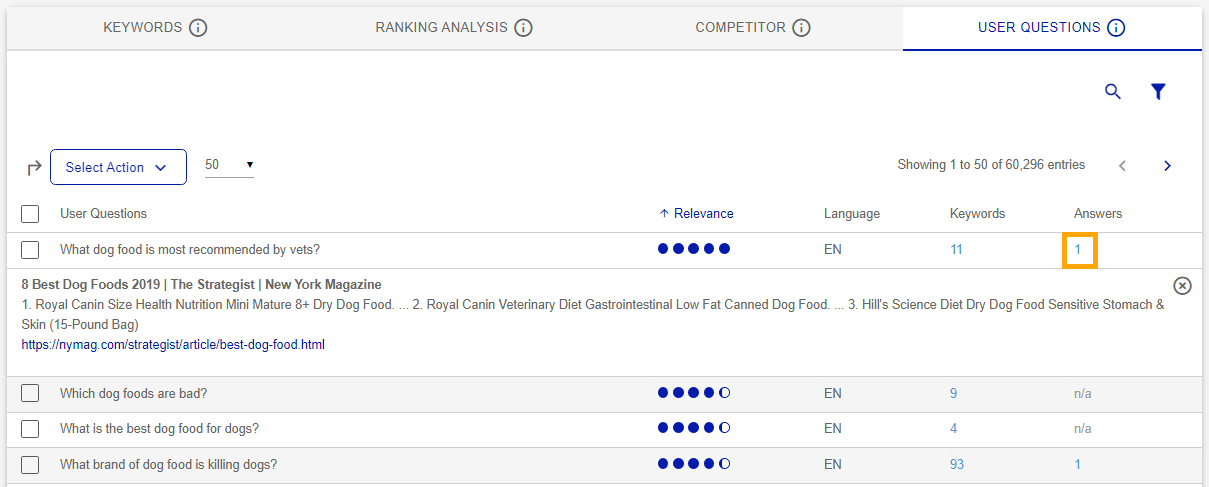This screenshot has width=1209, height=487.
Task: Check 'What is the best dog food for dogs?'
Action: pyautogui.click(x=30, y=429)
